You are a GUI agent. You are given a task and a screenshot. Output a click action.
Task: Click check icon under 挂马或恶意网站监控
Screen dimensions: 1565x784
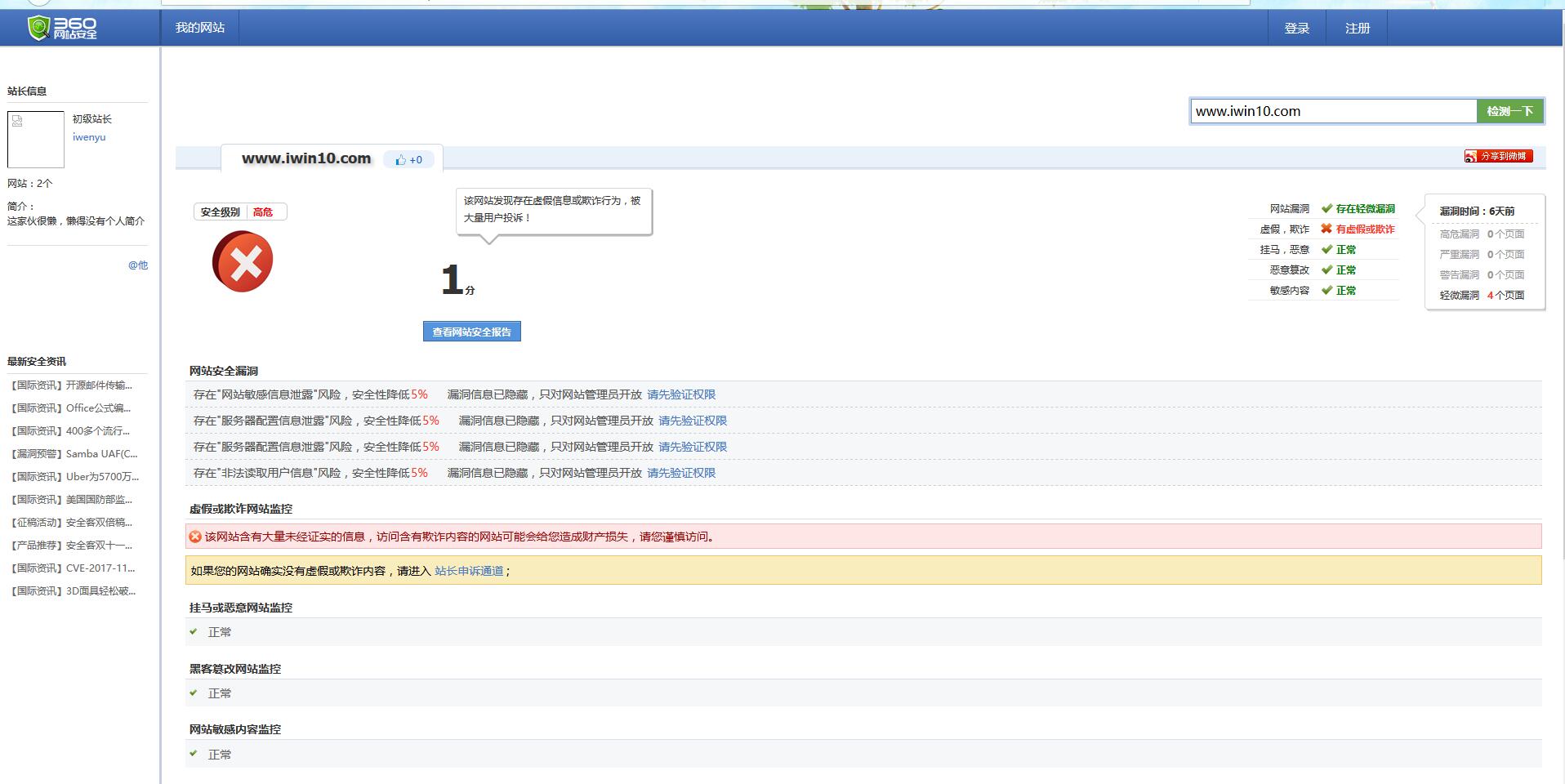click(194, 631)
